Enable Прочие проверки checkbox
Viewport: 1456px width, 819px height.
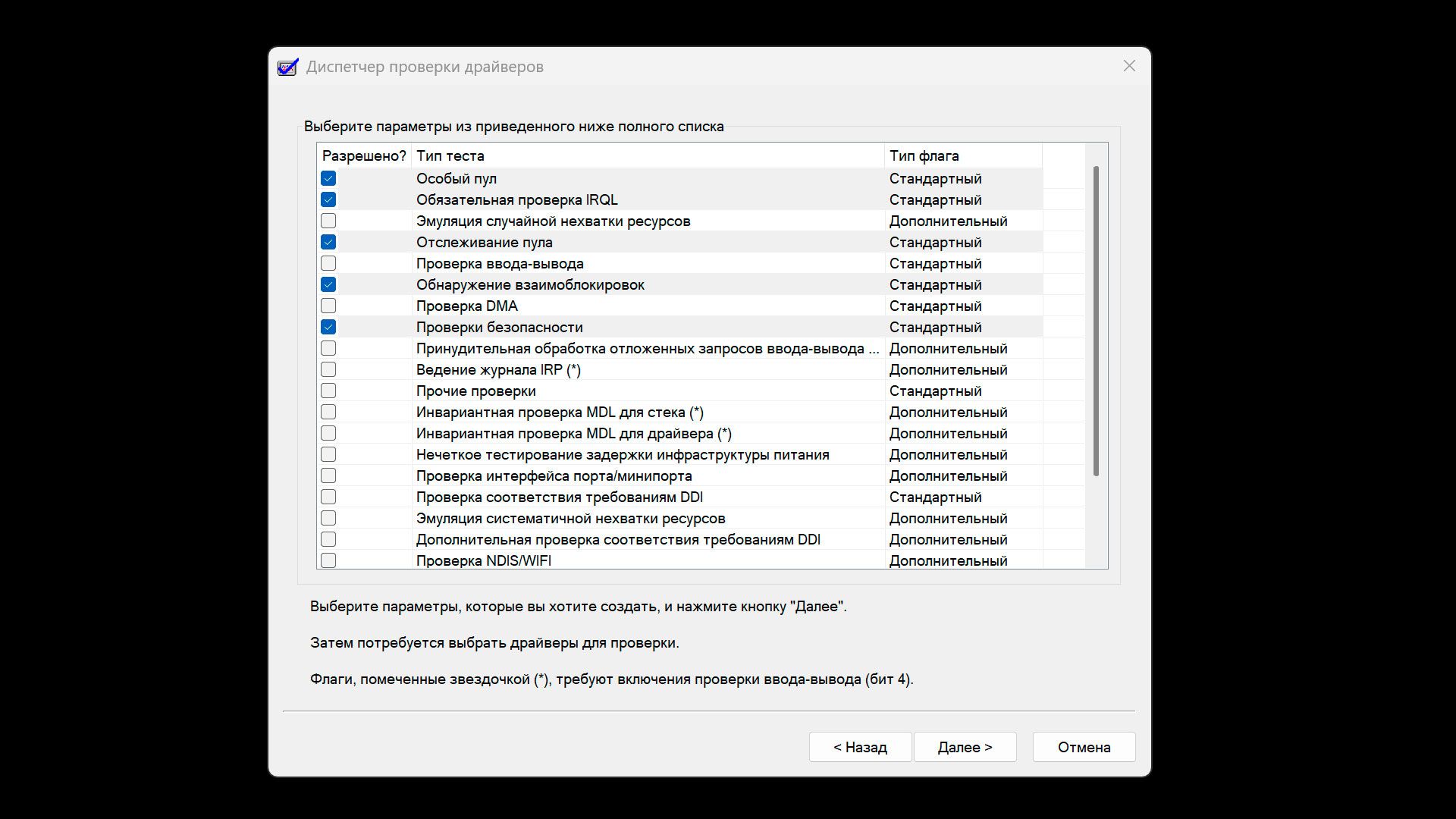[x=328, y=391]
